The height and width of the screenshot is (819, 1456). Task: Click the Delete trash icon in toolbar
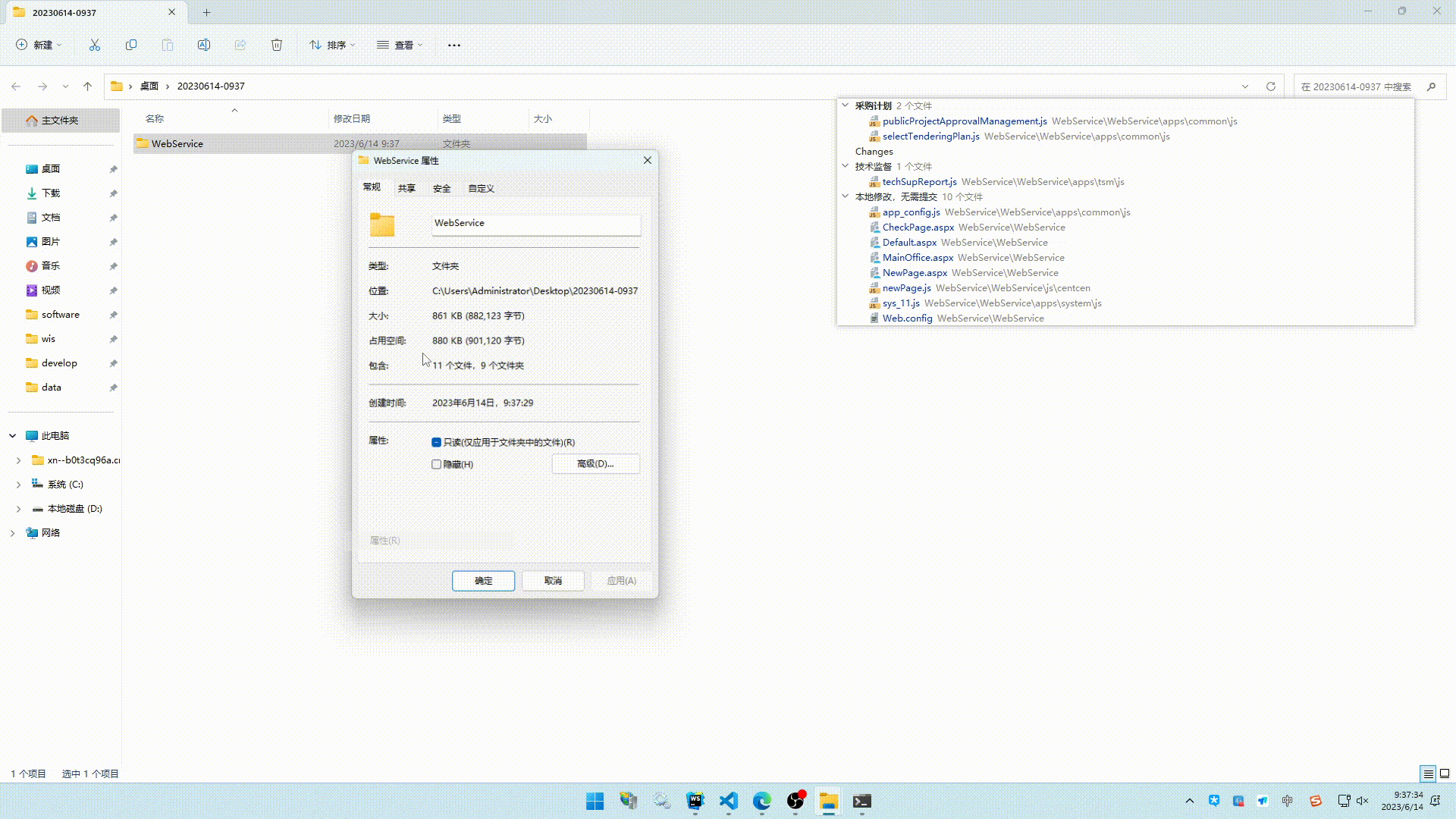(277, 45)
